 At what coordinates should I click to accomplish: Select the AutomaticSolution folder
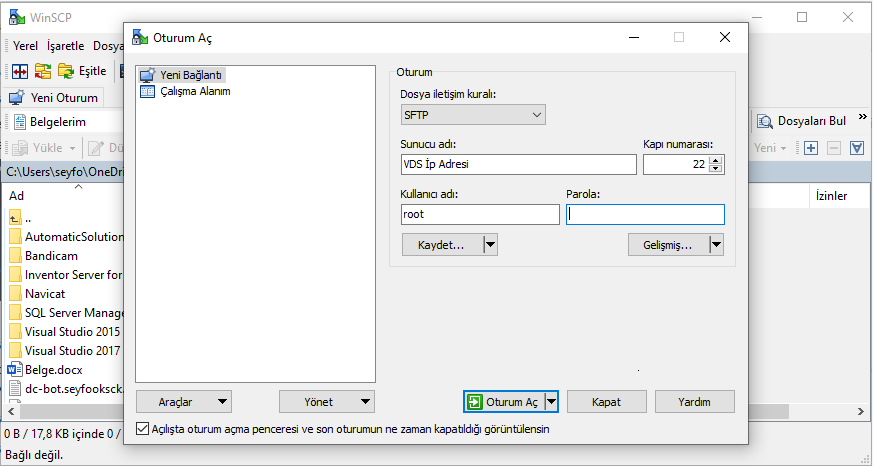click(x=66, y=237)
